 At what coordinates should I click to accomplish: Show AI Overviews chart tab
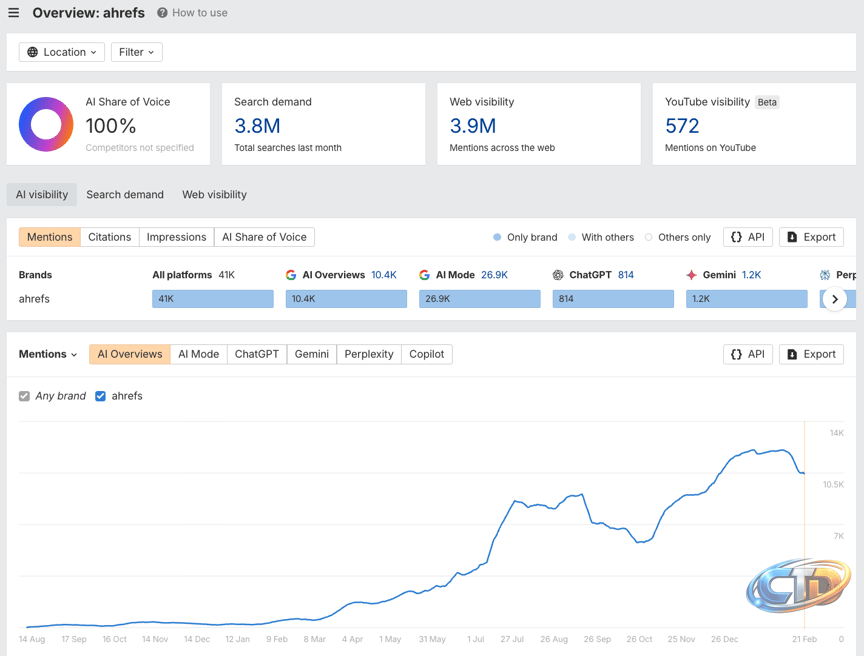tap(130, 354)
